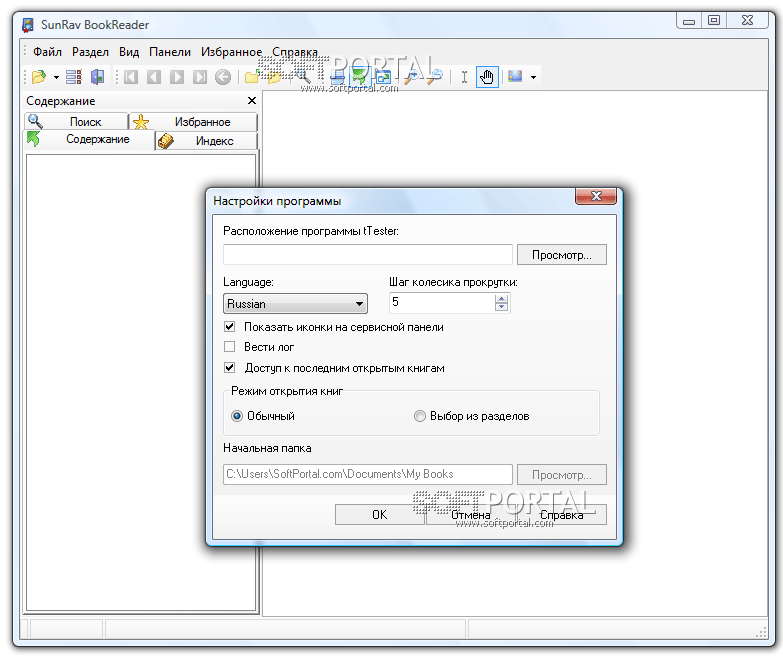Click the Отмена button
This screenshot has height=661, width=783.
(471, 515)
